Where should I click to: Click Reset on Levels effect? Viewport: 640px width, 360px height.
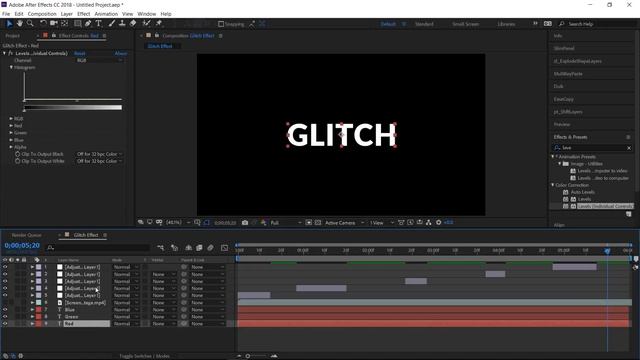pyautogui.click(x=80, y=53)
